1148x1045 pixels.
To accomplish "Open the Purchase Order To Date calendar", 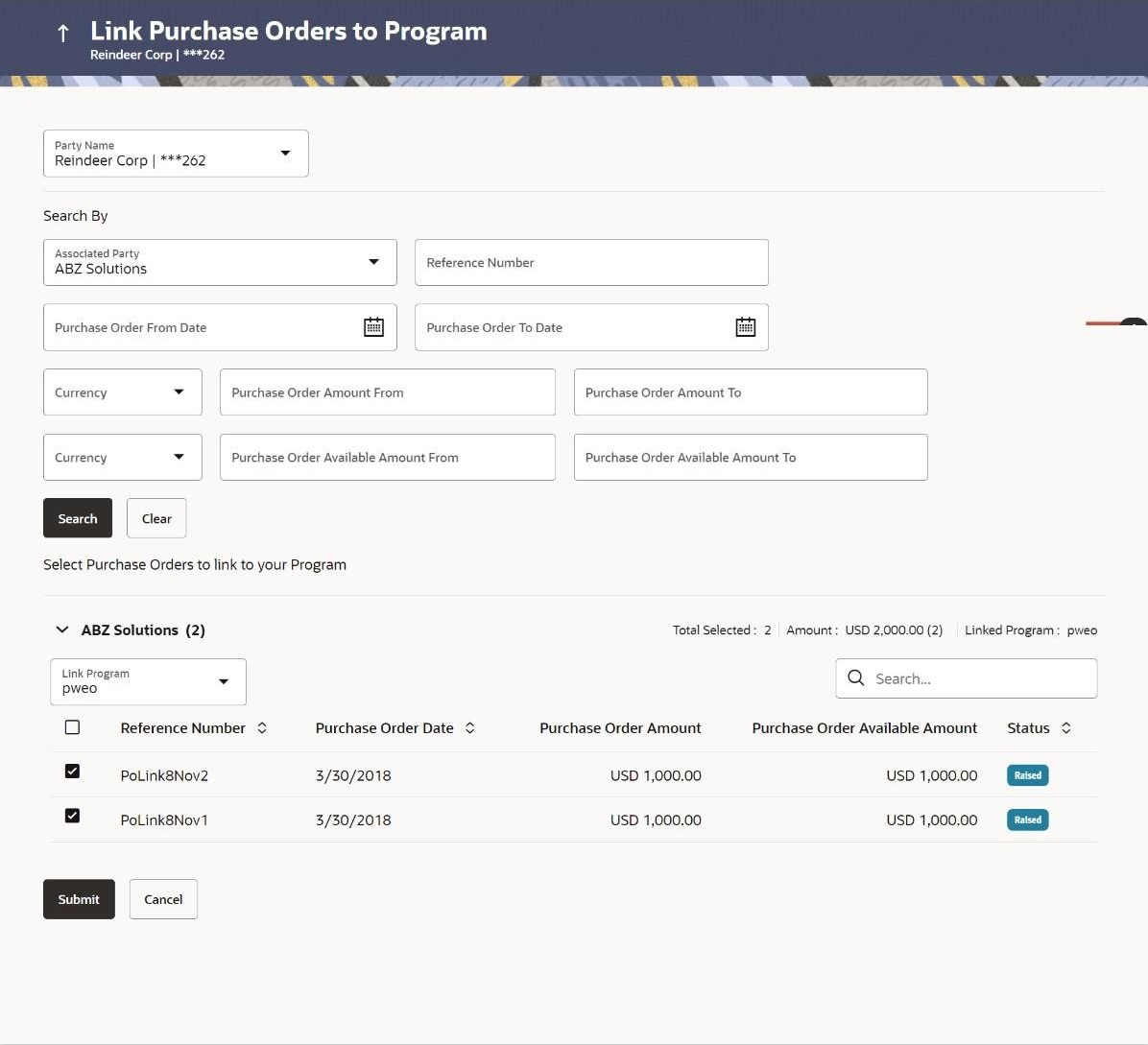I will (x=745, y=327).
